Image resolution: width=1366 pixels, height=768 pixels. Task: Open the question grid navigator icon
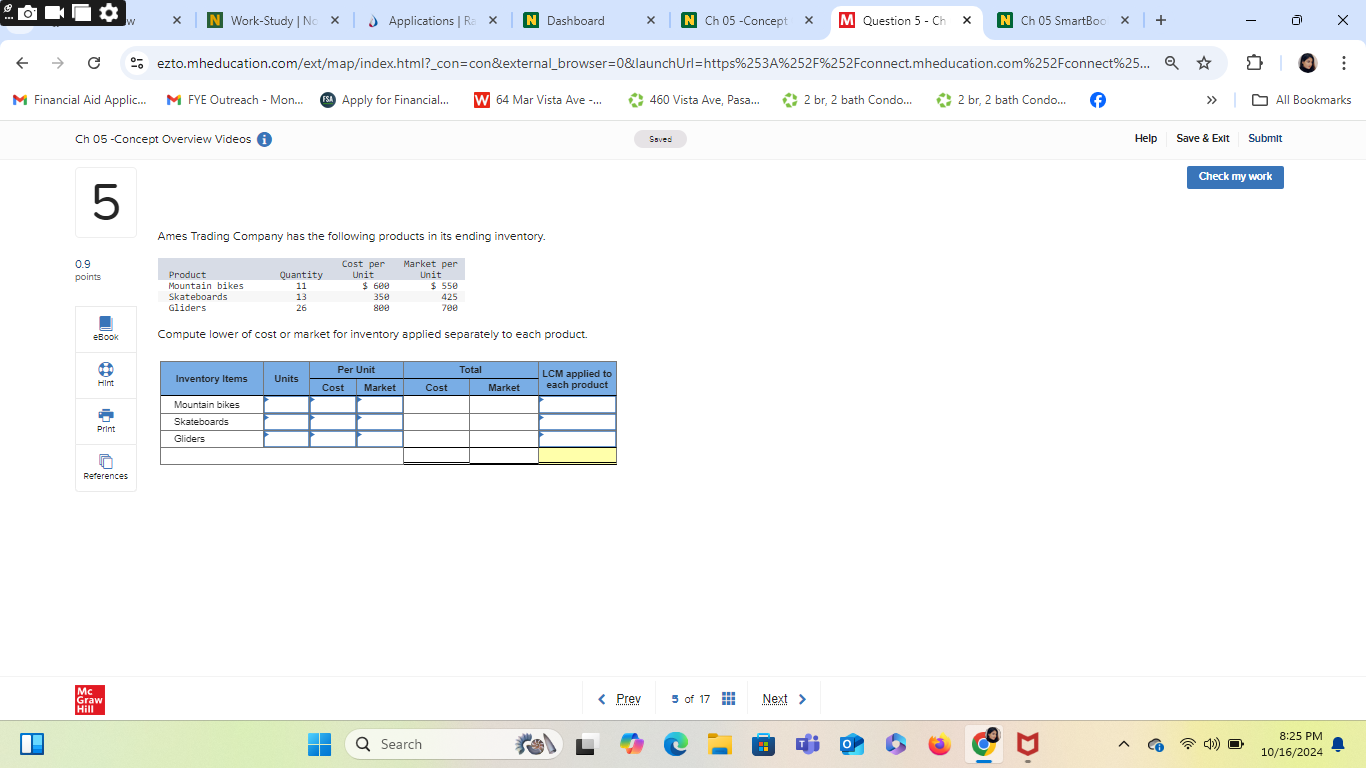pyautogui.click(x=729, y=699)
